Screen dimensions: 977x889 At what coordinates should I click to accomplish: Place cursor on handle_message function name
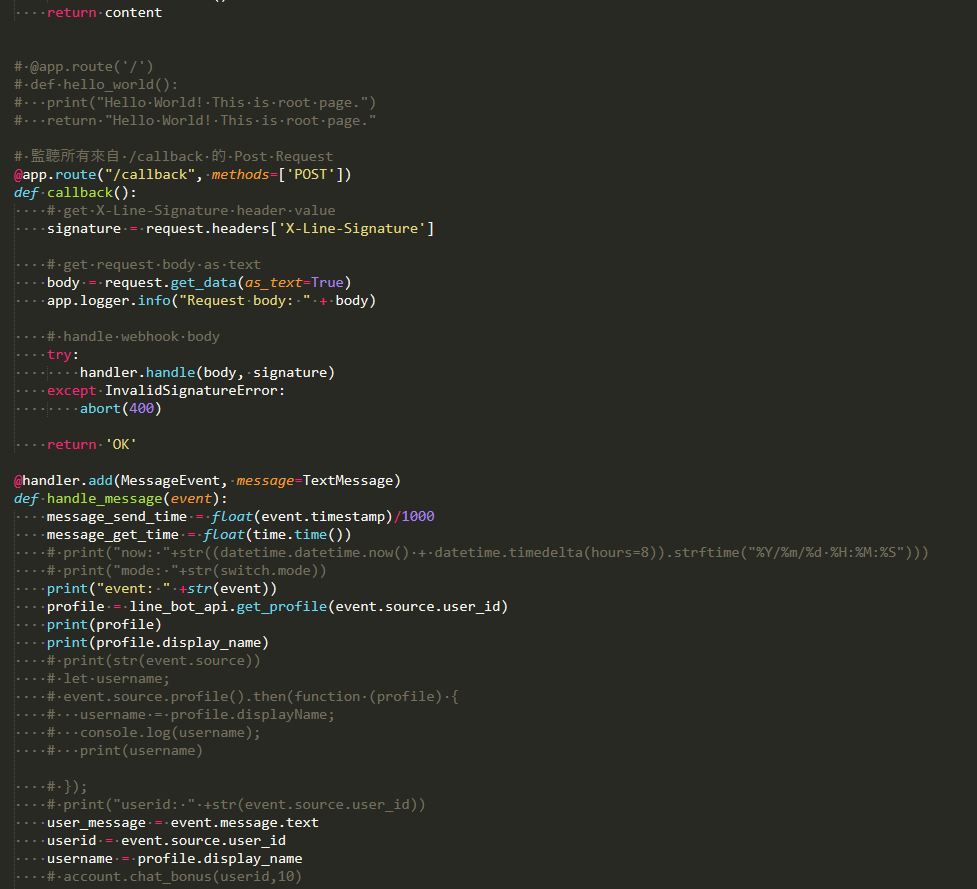[x=104, y=499]
